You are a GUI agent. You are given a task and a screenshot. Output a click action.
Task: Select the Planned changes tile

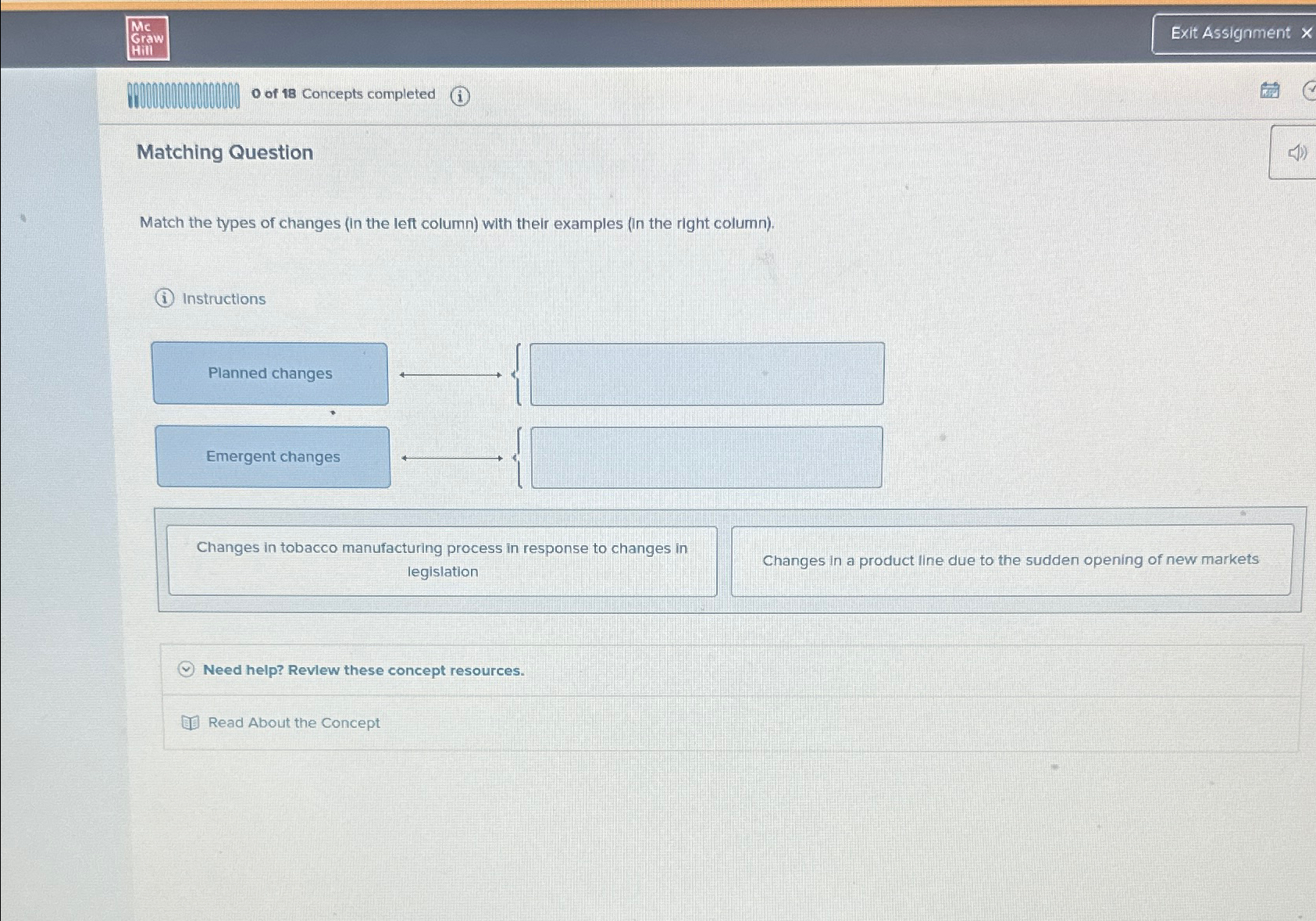coord(270,373)
